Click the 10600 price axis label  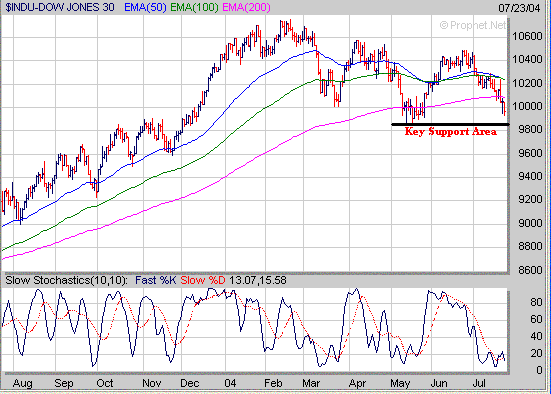point(527,36)
